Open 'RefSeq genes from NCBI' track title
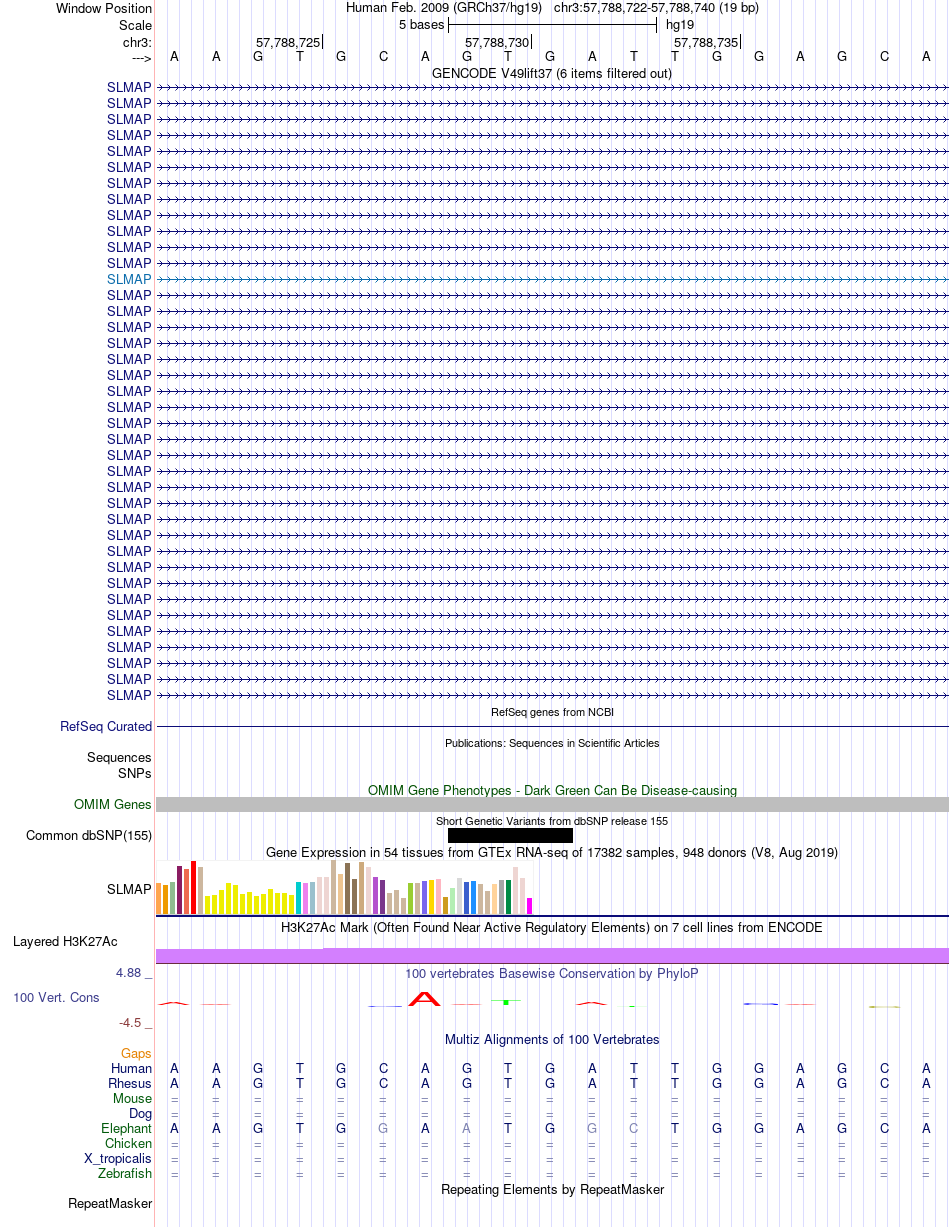Screen dimensions: 950x1227 pos(552,713)
